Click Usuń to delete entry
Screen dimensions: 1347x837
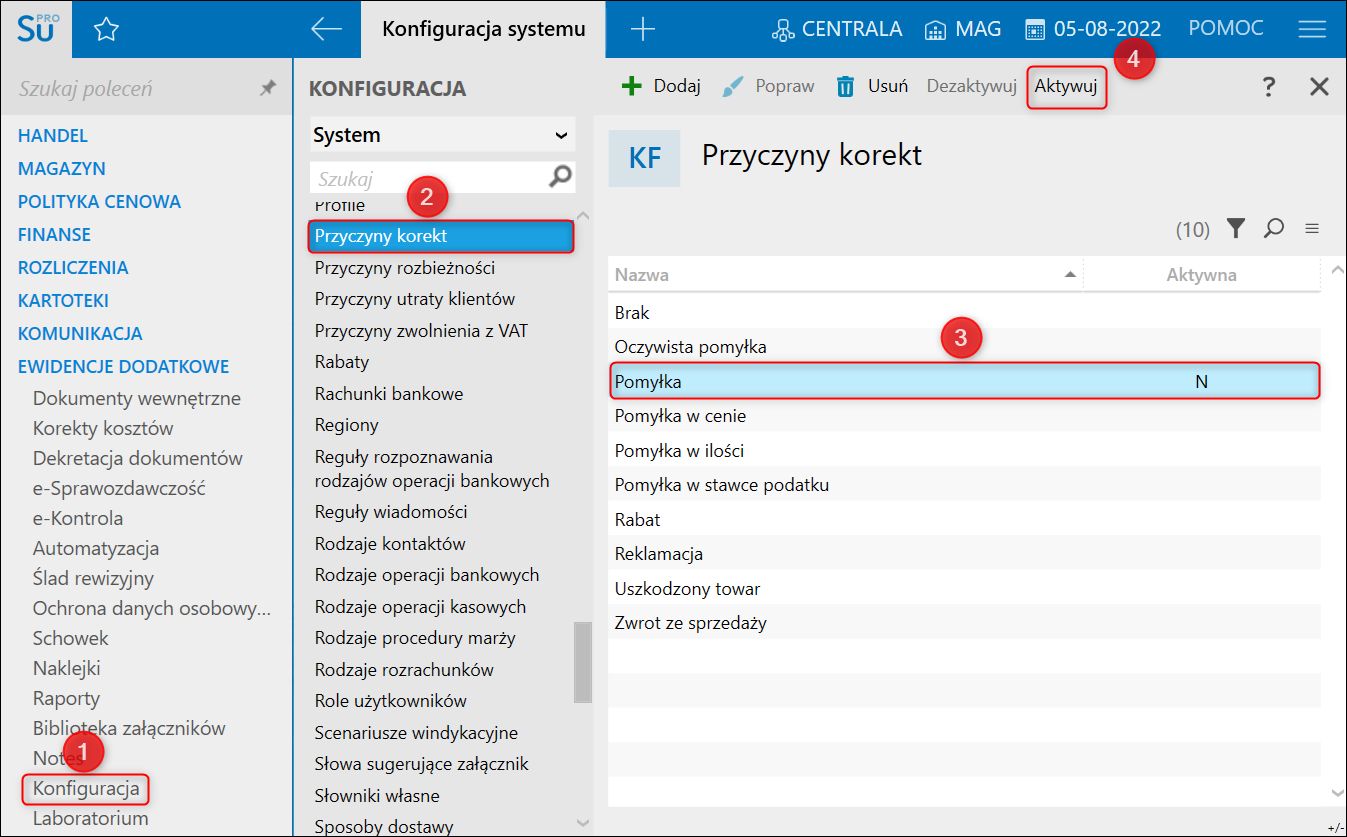click(872, 86)
